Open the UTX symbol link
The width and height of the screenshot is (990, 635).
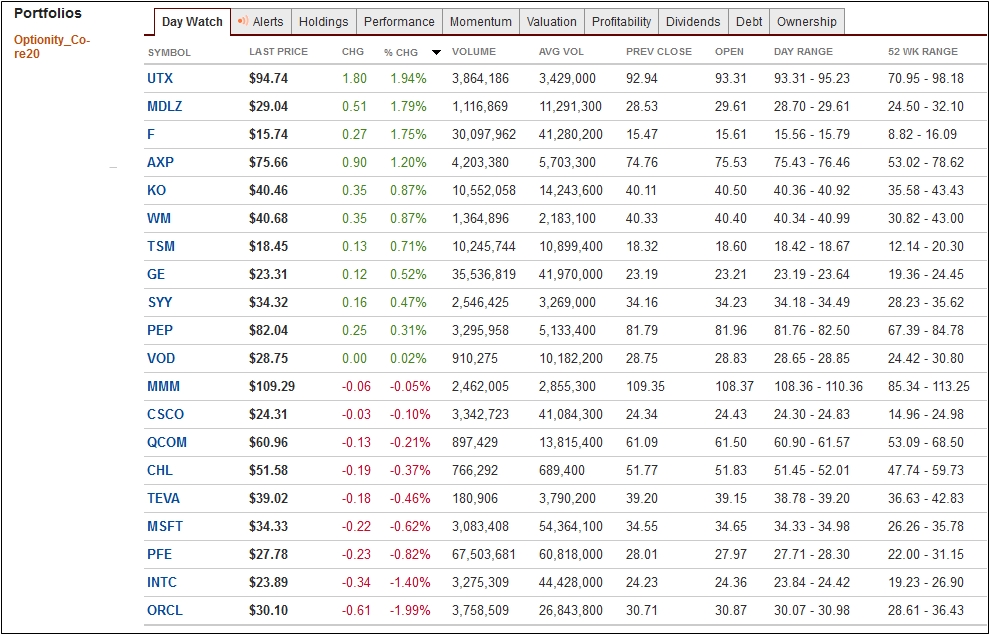tap(160, 79)
